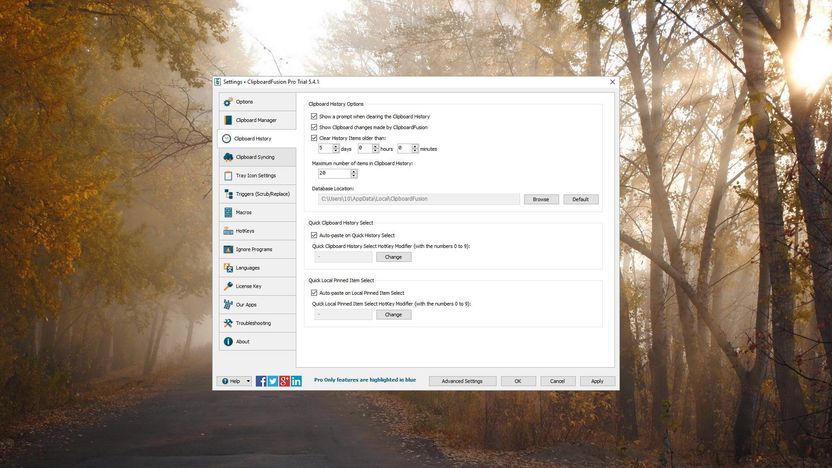
Task: Focus the minutes input field
Action: pyautogui.click(x=405, y=149)
